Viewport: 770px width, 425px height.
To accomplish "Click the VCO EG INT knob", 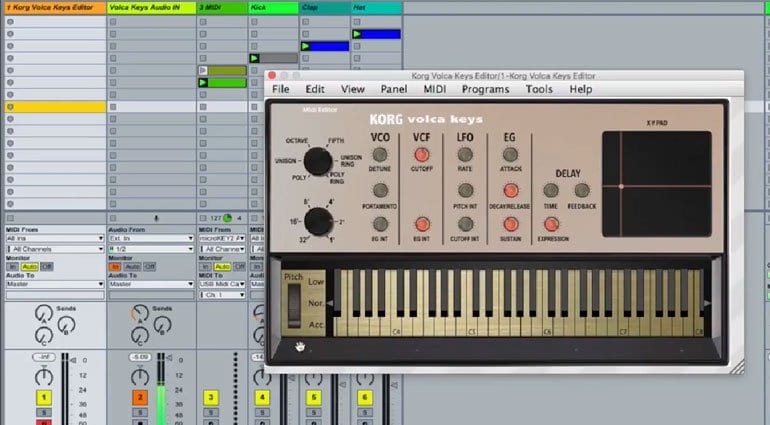I will pyautogui.click(x=380, y=224).
